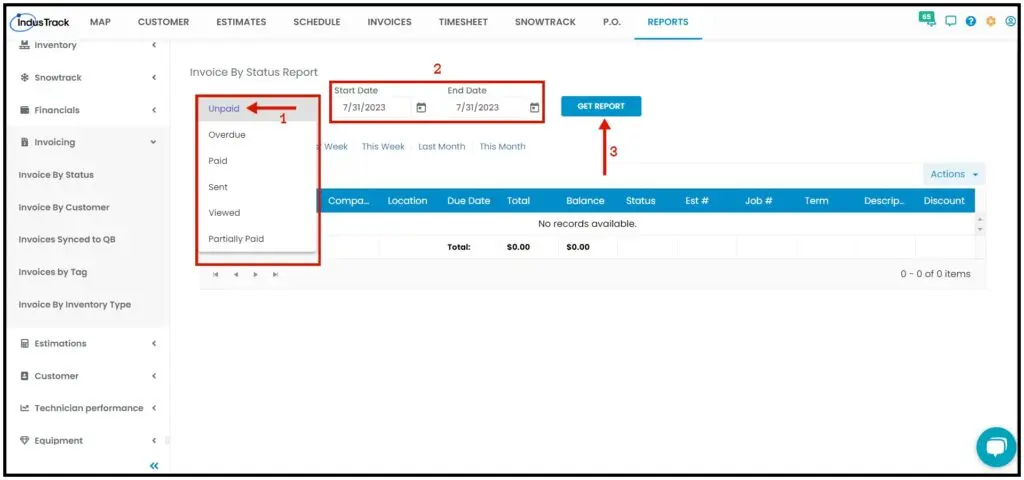Image resolution: width=1024 pixels, height=480 pixels.
Task: Select Overdue status option
Action: click(258, 135)
